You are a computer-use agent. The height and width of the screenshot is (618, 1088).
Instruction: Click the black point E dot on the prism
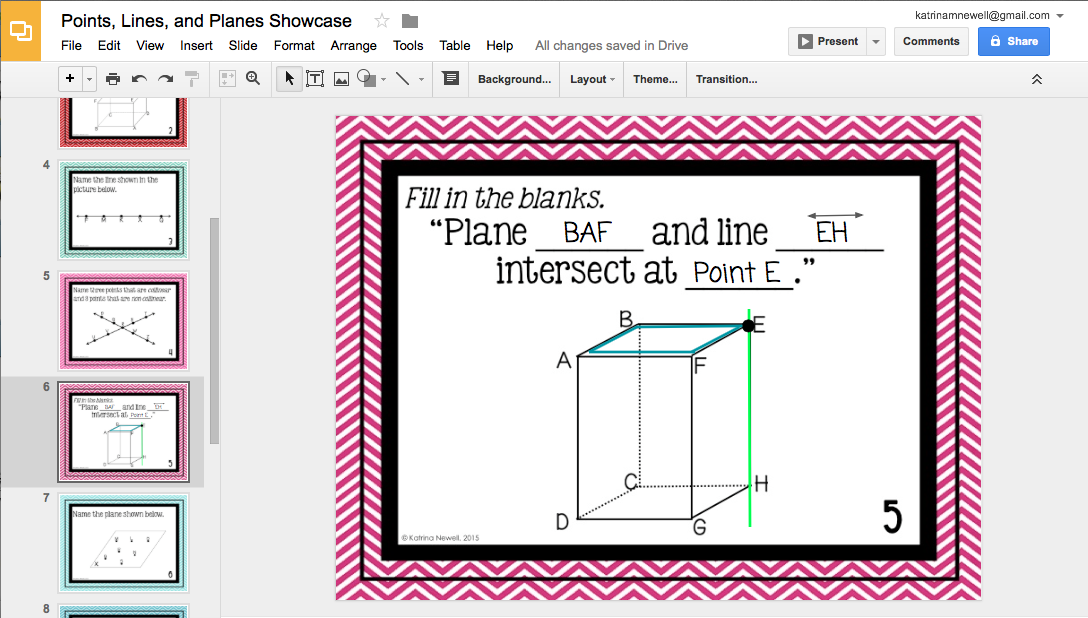(x=748, y=325)
